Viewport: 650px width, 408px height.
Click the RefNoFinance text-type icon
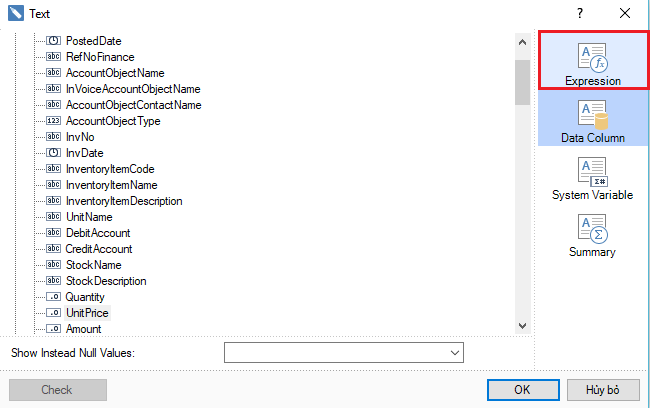[54, 57]
